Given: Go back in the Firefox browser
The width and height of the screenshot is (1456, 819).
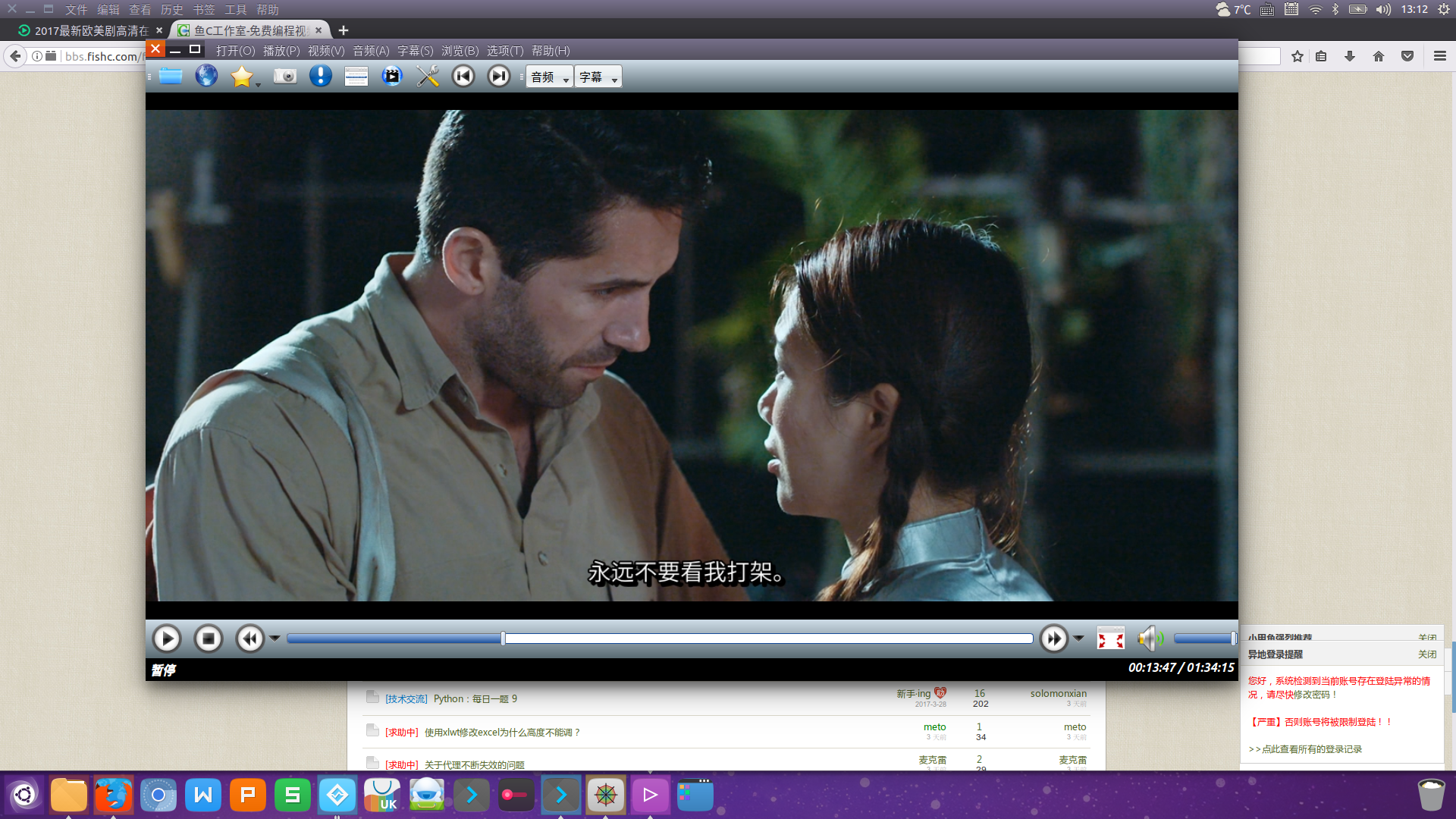Looking at the screenshot, I should (15, 56).
